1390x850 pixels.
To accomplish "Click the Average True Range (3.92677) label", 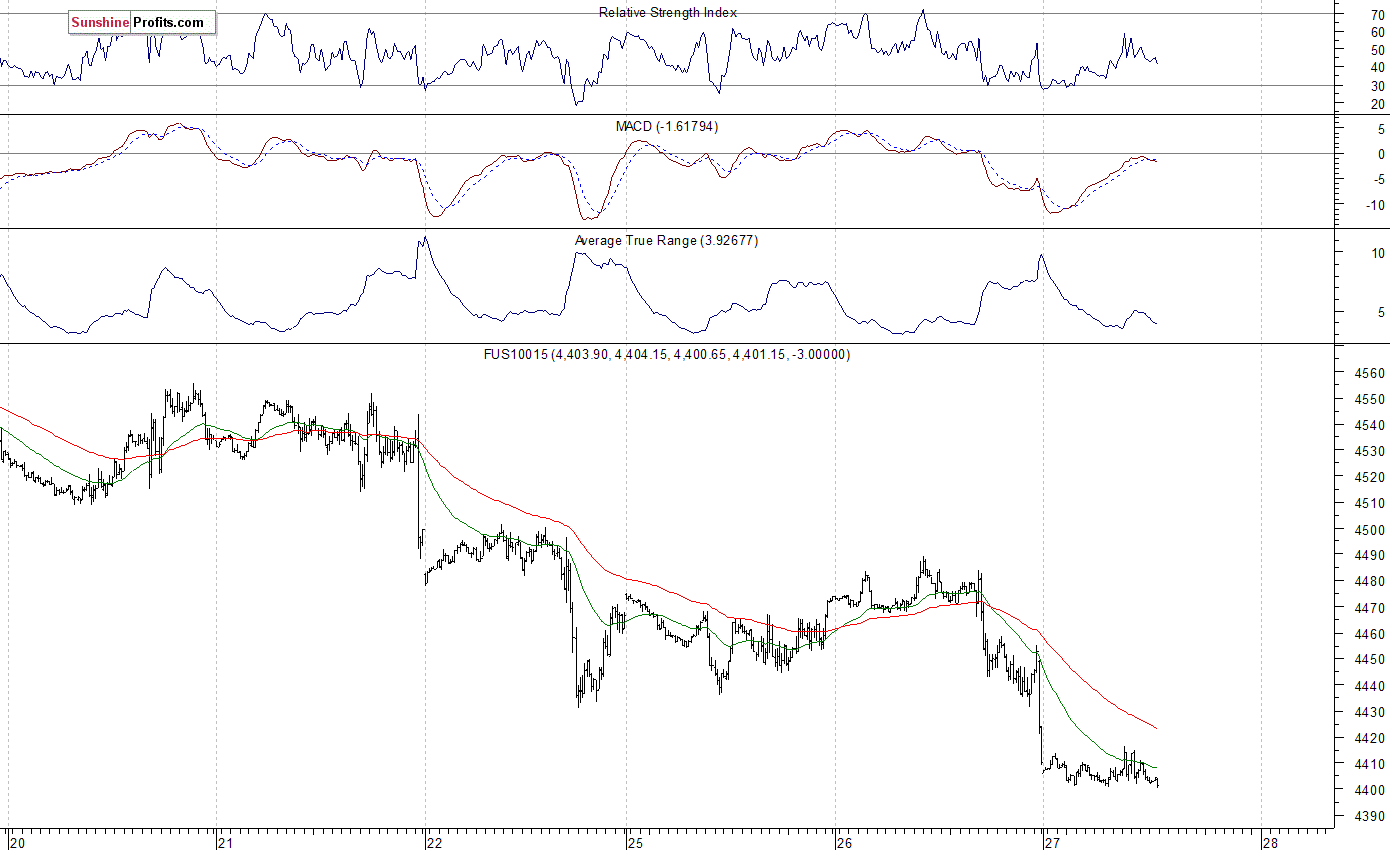I will (666, 240).
